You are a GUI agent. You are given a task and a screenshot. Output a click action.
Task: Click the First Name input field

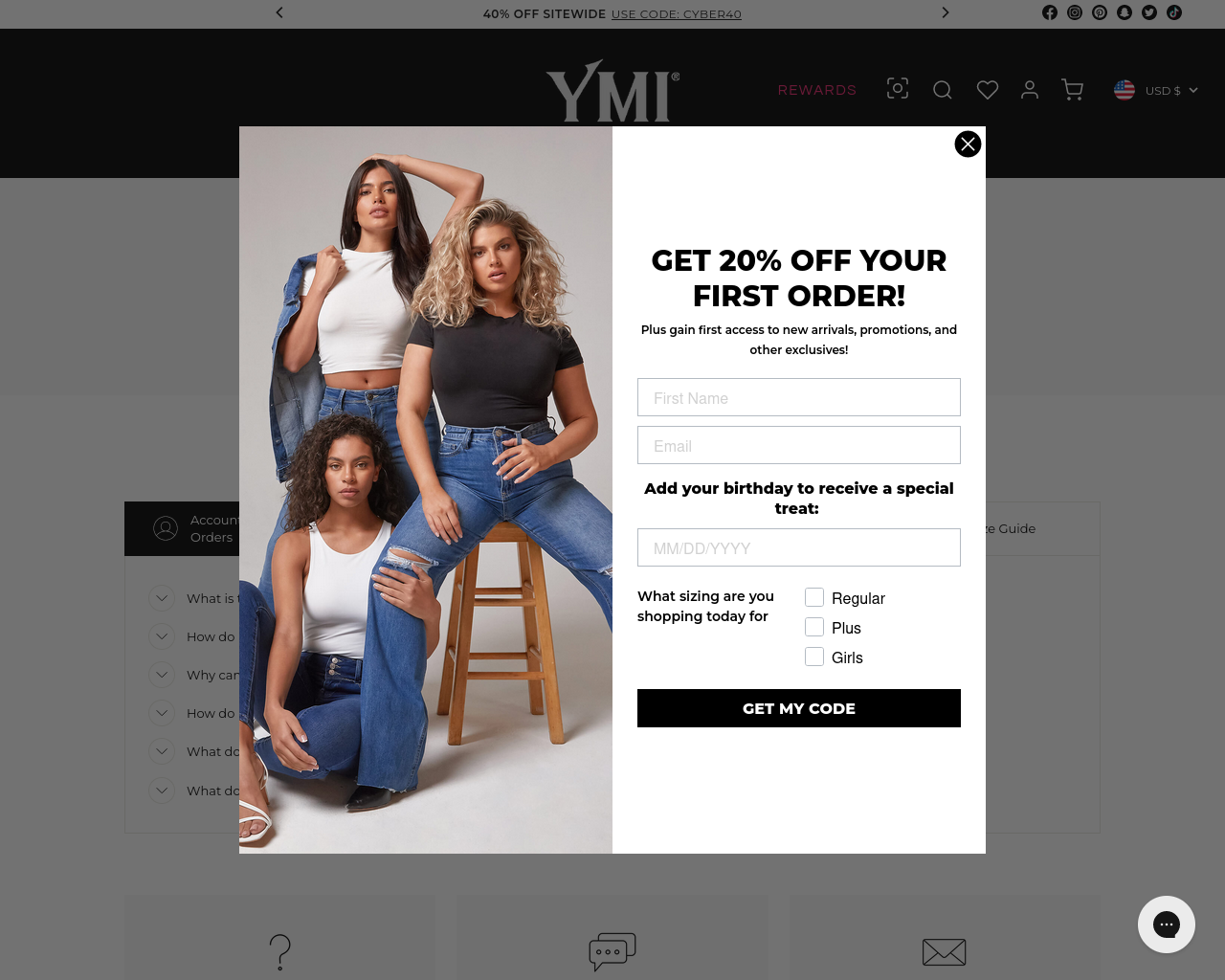(799, 397)
